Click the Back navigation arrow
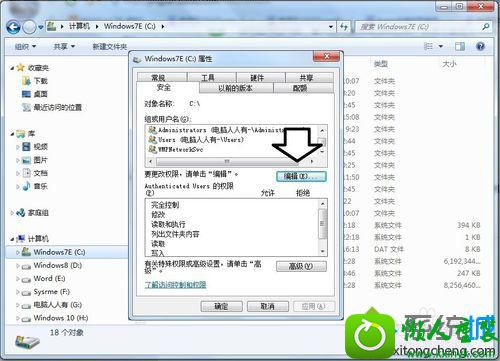500x361 pixels. 13,27
